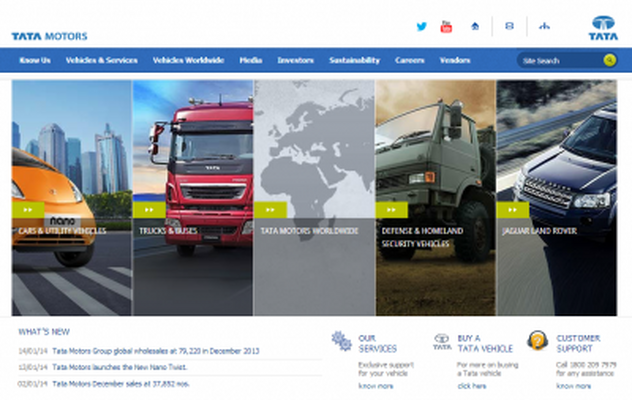Image resolution: width=632 pixels, height=400 pixels.
Task: Open news about New Nano Twist launch
Action: pos(120,367)
